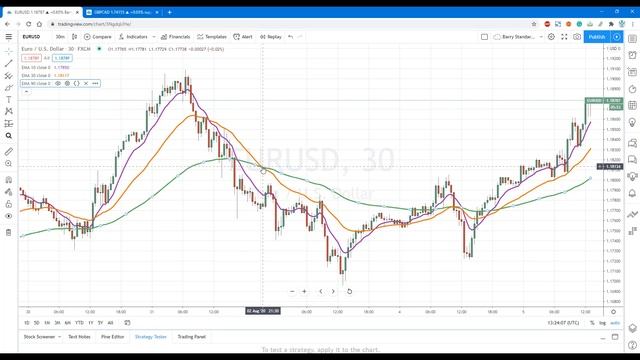Toggle auto scale on price axis
Screen dimensions: 640x360
[x=615, y=323]
